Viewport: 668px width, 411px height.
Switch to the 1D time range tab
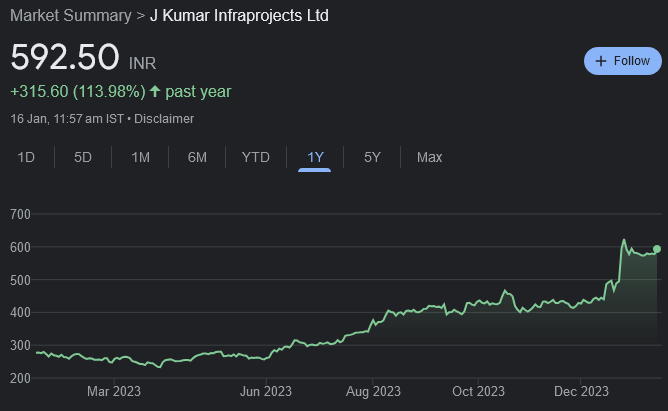26,157
